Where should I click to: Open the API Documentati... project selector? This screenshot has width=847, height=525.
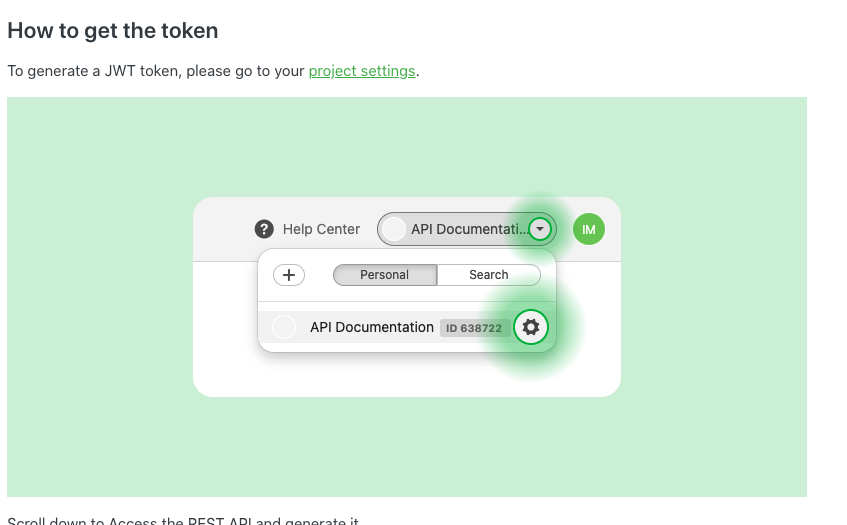[x=467, y=229]
